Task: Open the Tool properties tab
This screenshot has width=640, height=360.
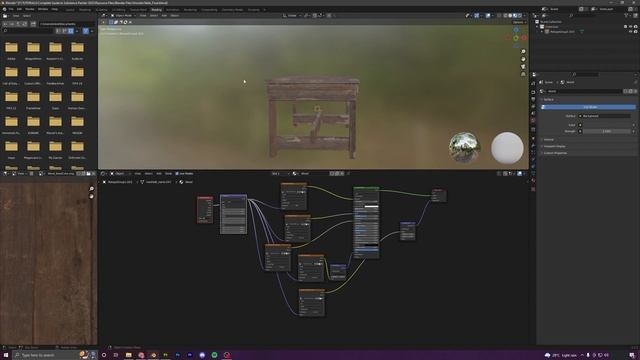Action: coord(533,83)
